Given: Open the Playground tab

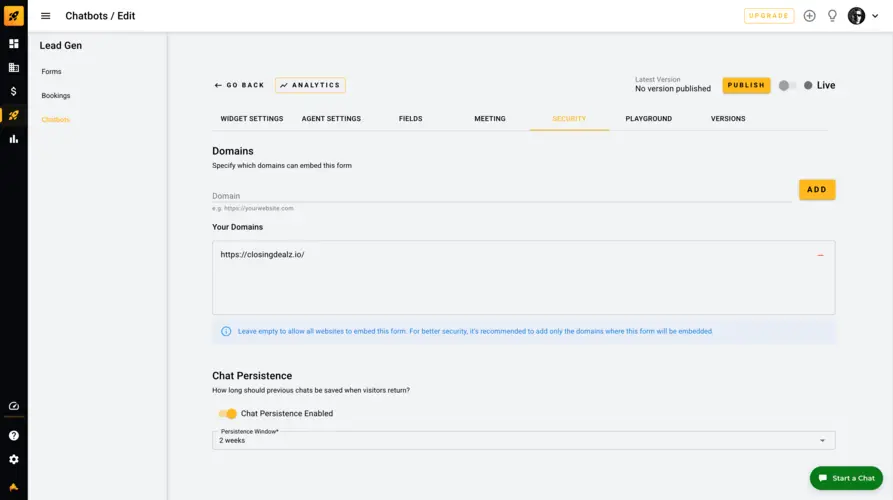Looking at the screenshot, I should [x=649, y=118].
